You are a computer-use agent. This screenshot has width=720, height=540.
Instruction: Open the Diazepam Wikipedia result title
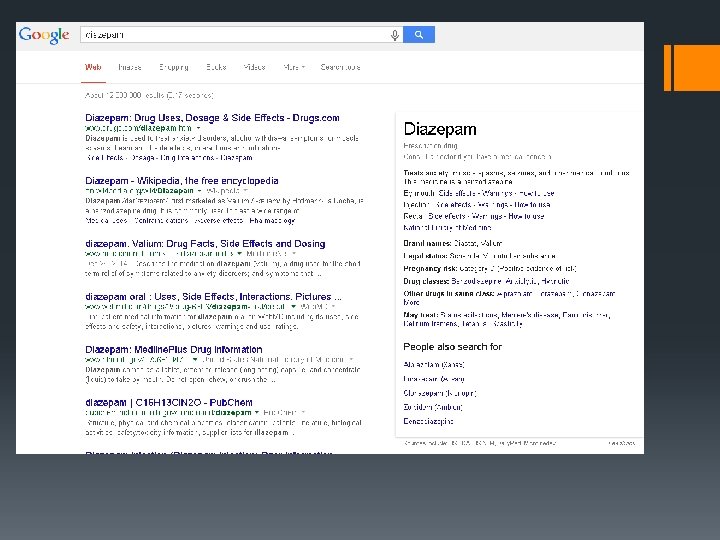tap(181, 180)
